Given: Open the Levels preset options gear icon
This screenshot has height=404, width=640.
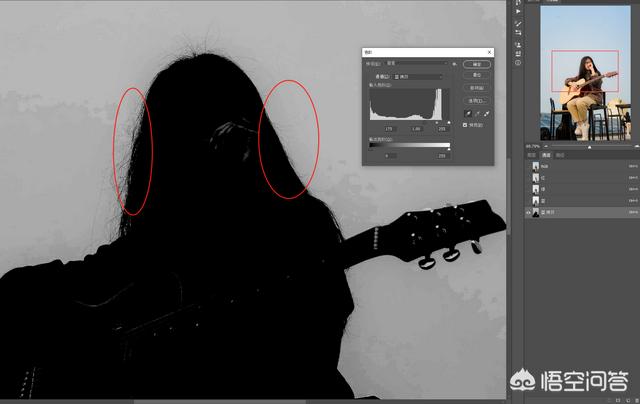Looking at the screenshot, I should (x=454, y=63).
